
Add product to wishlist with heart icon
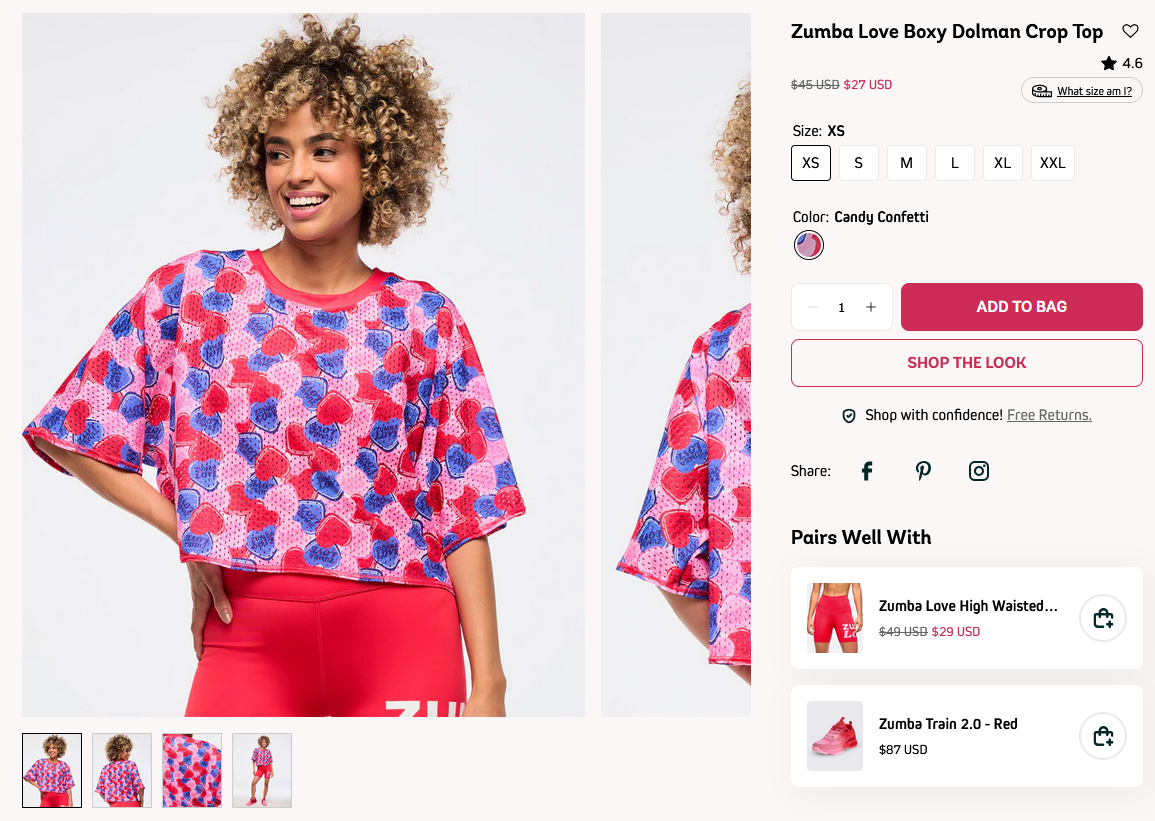1130,31
